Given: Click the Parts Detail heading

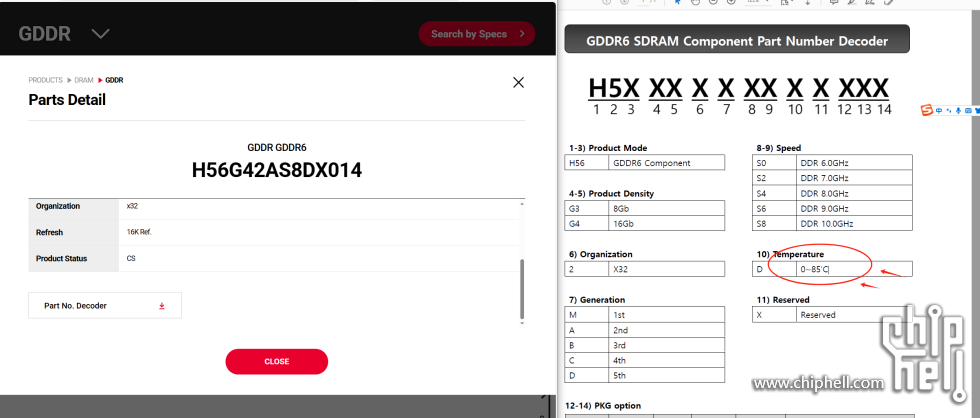Looking at the screenshot, I should (x=67, y=100).
